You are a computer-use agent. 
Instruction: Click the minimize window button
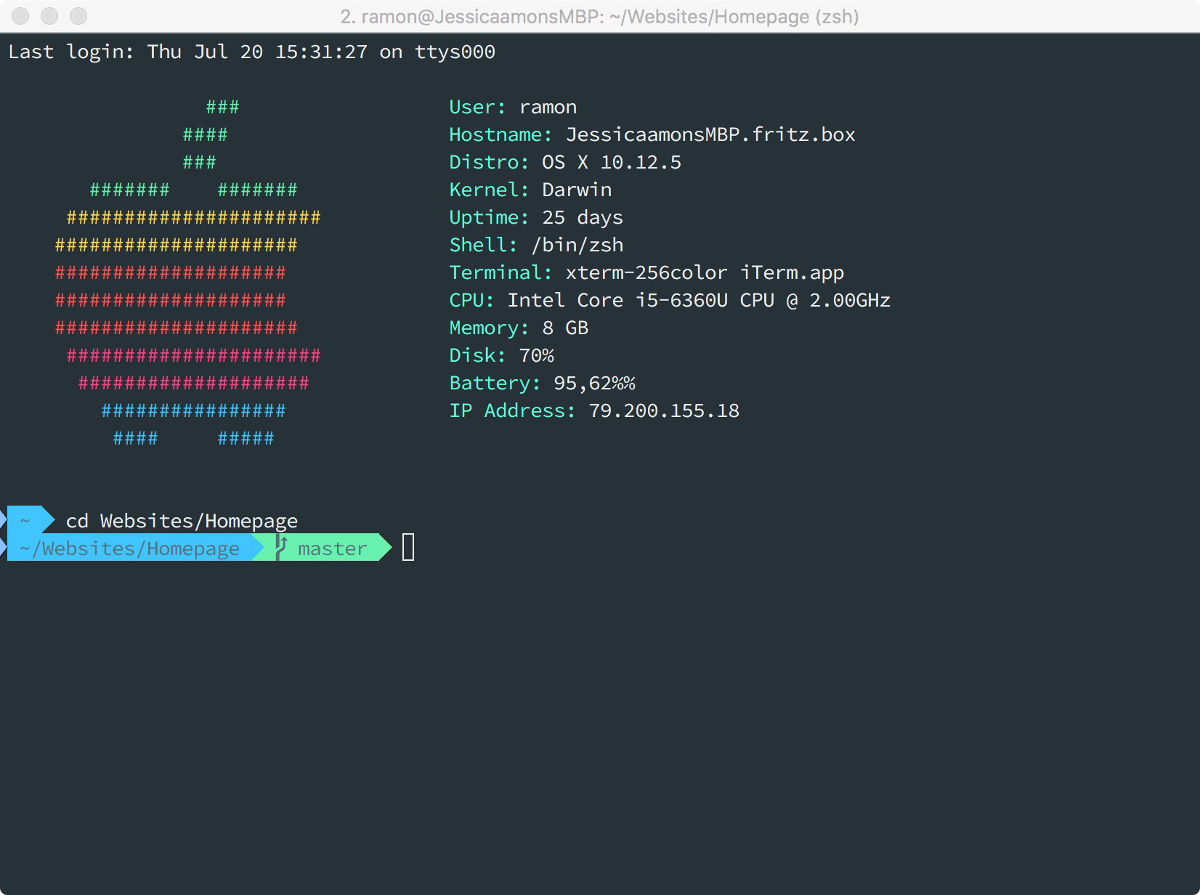49,16
